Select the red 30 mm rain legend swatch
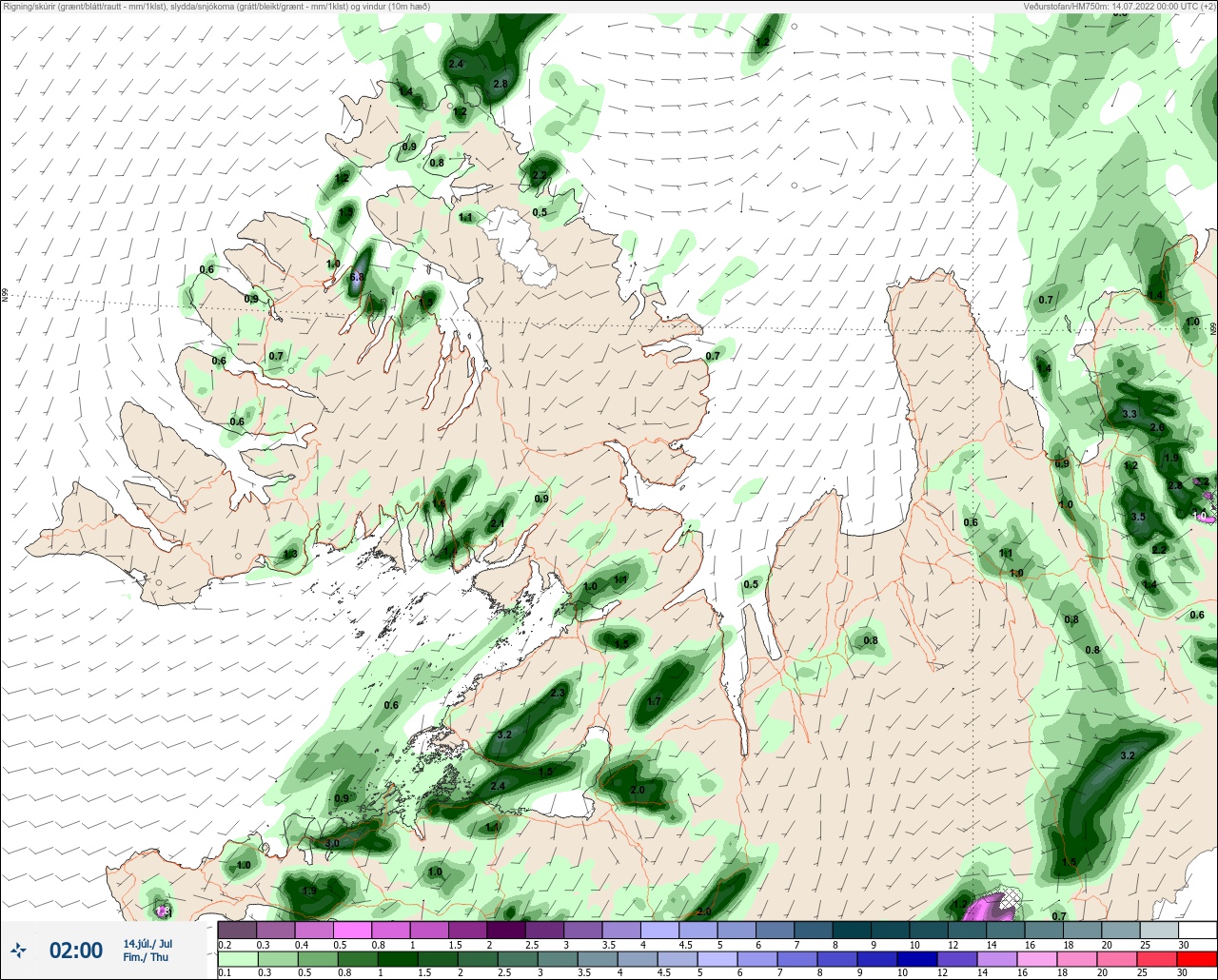 [1197, 959]
